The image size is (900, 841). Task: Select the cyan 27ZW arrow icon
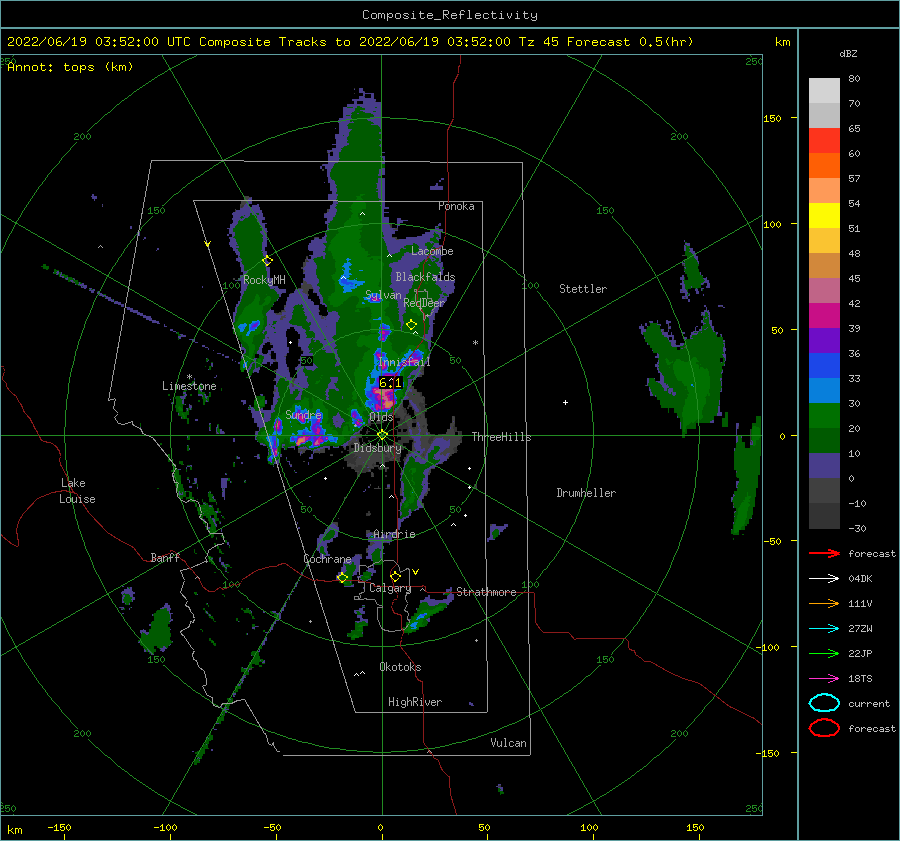coord(824,629)
